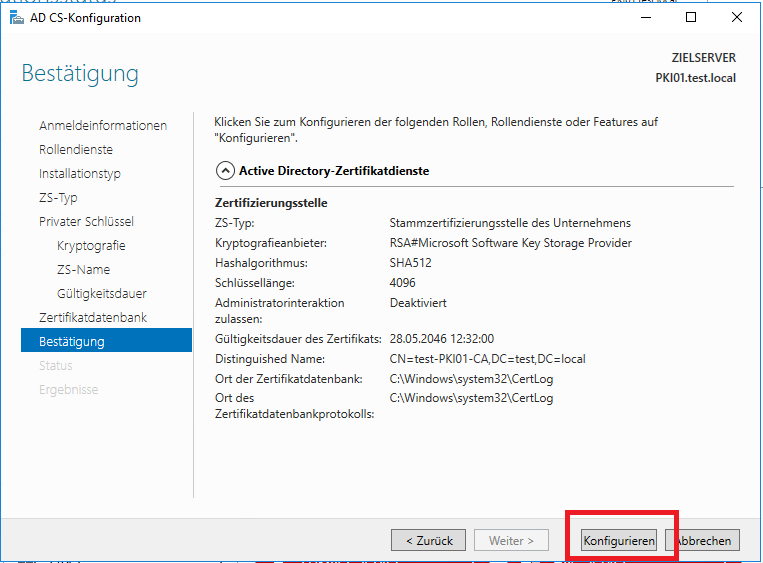Click the AD CS-Konfiguration title bar icon
The height and width of the screenshot is (563, 763).
click(x=16, y=18)
